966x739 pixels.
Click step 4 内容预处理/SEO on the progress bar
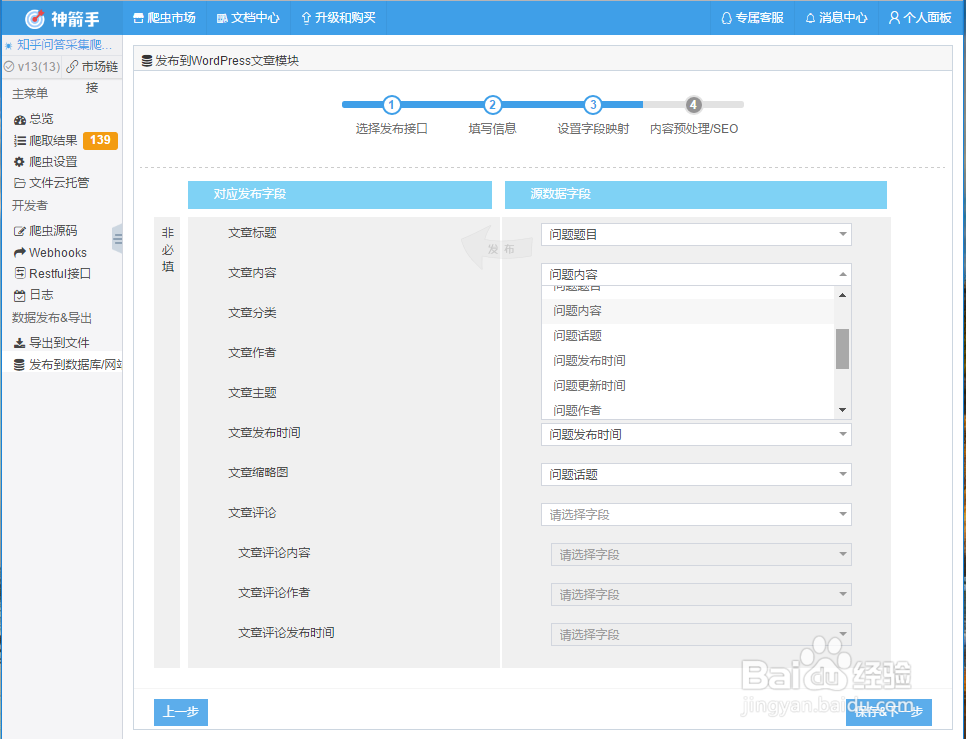[694, 104]
